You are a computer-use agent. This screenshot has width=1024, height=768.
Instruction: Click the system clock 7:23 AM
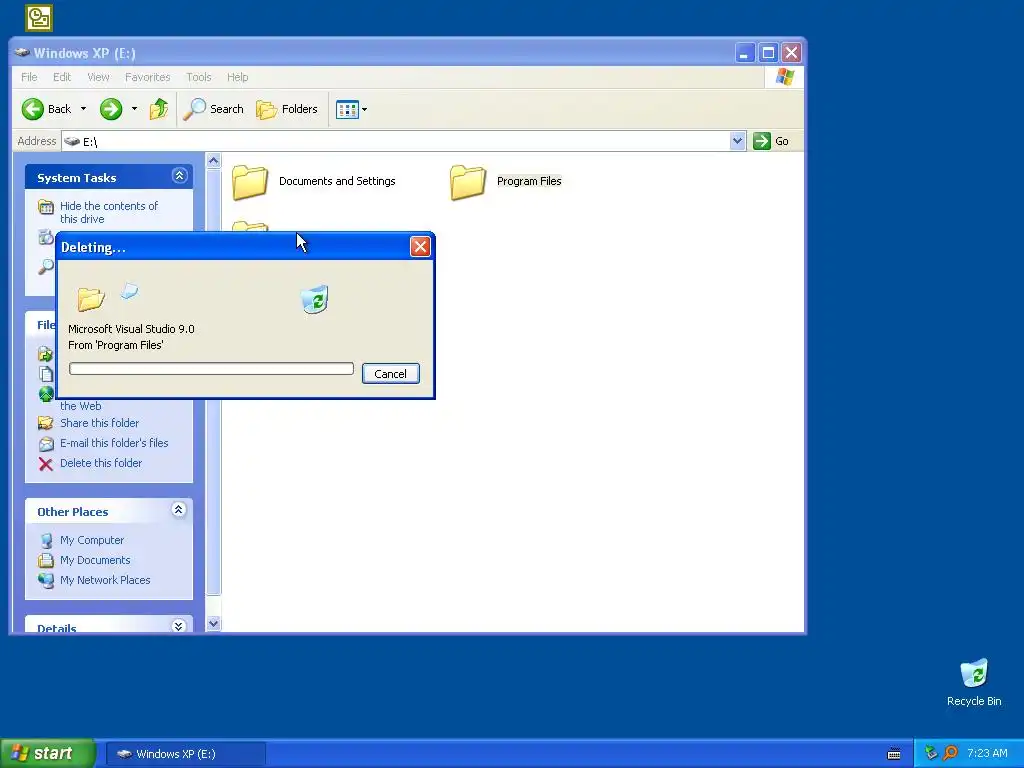click(x=987, y=753)
